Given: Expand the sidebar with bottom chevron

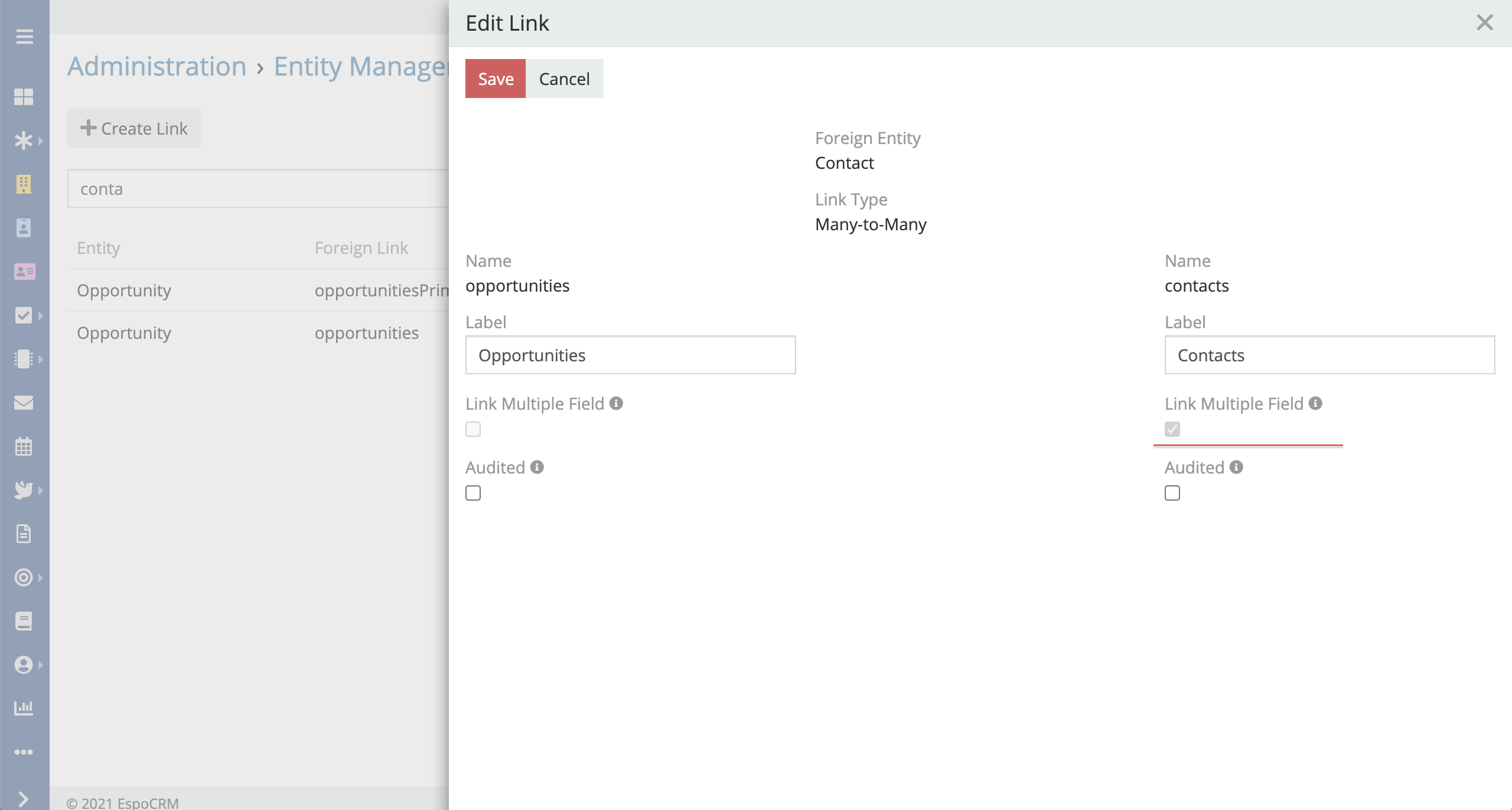Looking at the screenshot, I should click(x=24, y=799).
